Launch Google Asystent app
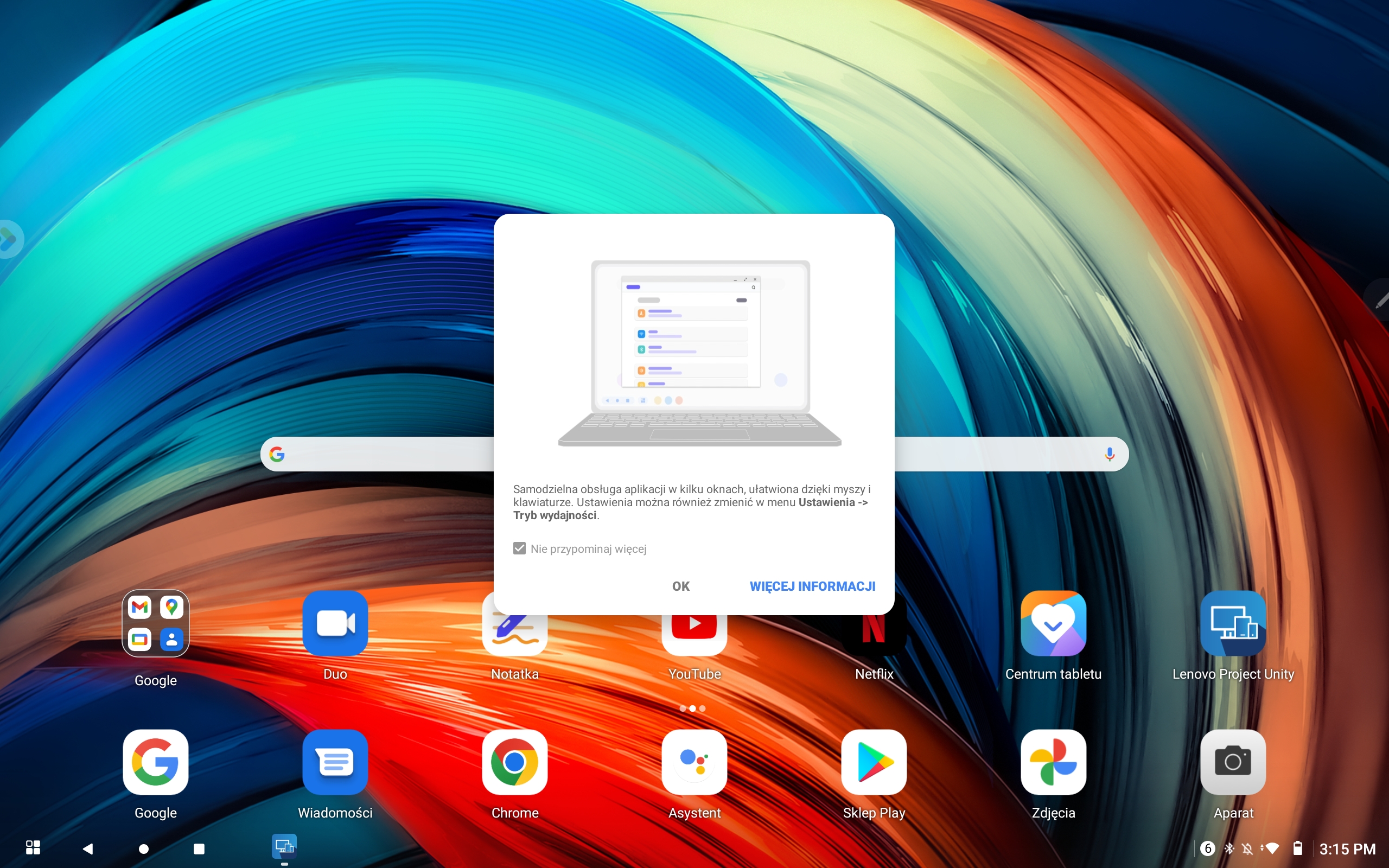The width and height of the screenshot is (1389, 868). pyautogui.click(x=694, y=762)
